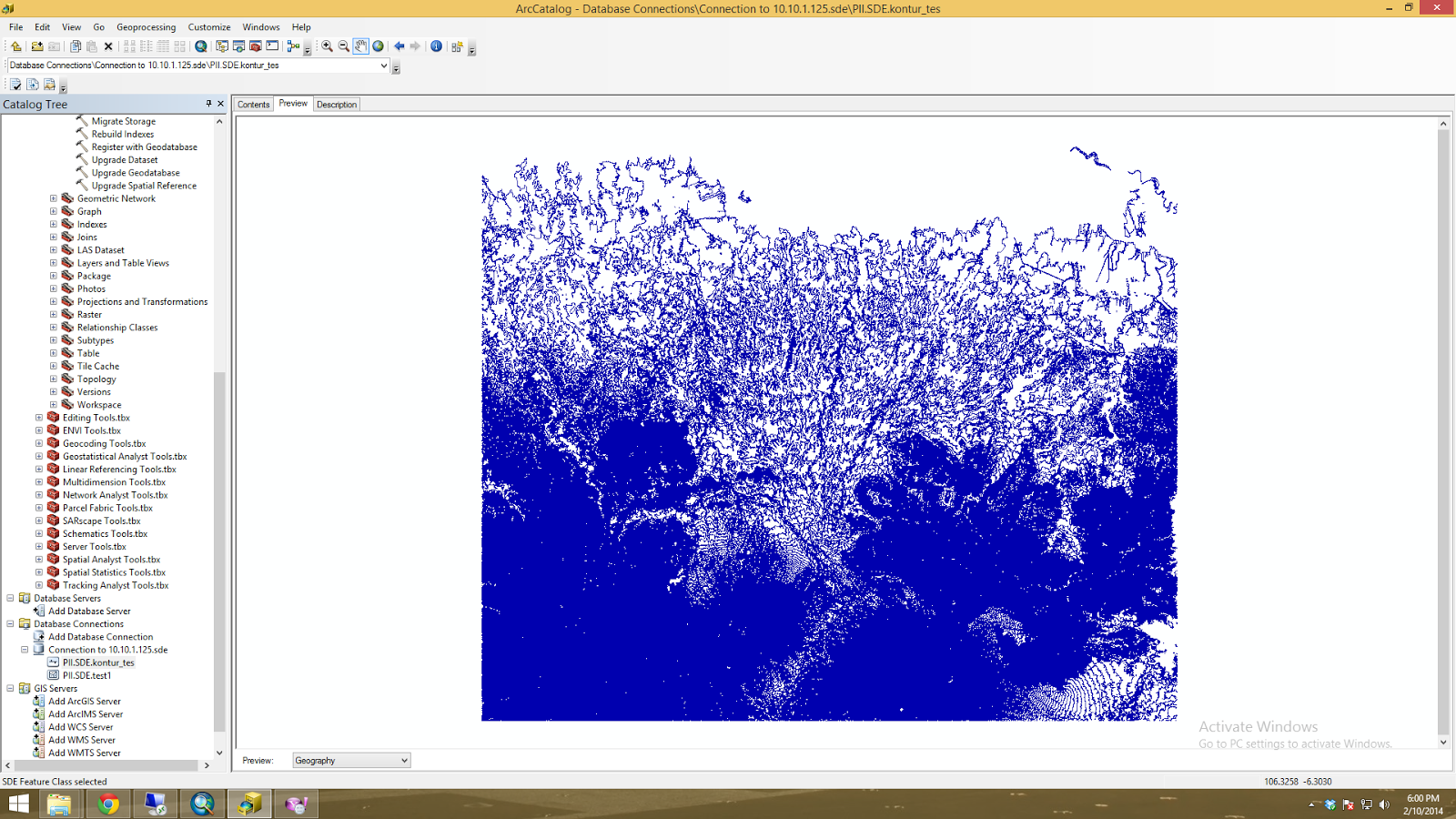Open the location bar path dropdown arrow
1456x819 pixels.
point(384,66)
